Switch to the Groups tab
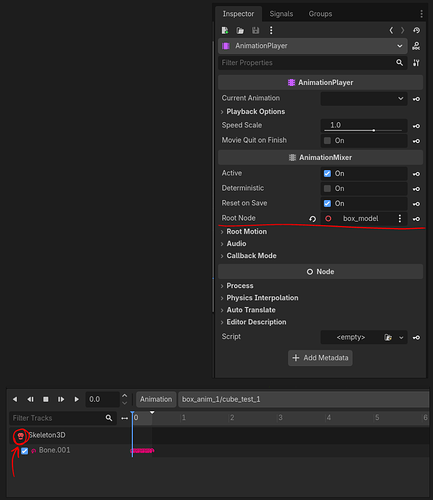This screenshot has height=500, width=433. [320, 14]
